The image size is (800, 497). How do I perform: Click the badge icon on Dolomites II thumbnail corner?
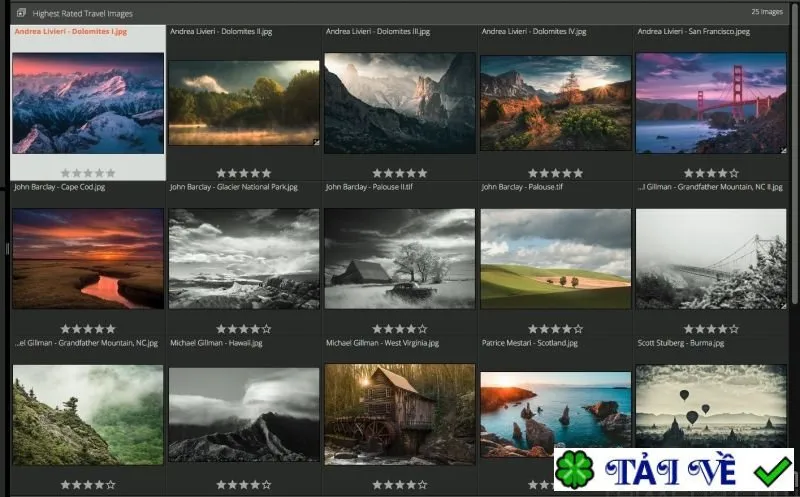(316, 142)
